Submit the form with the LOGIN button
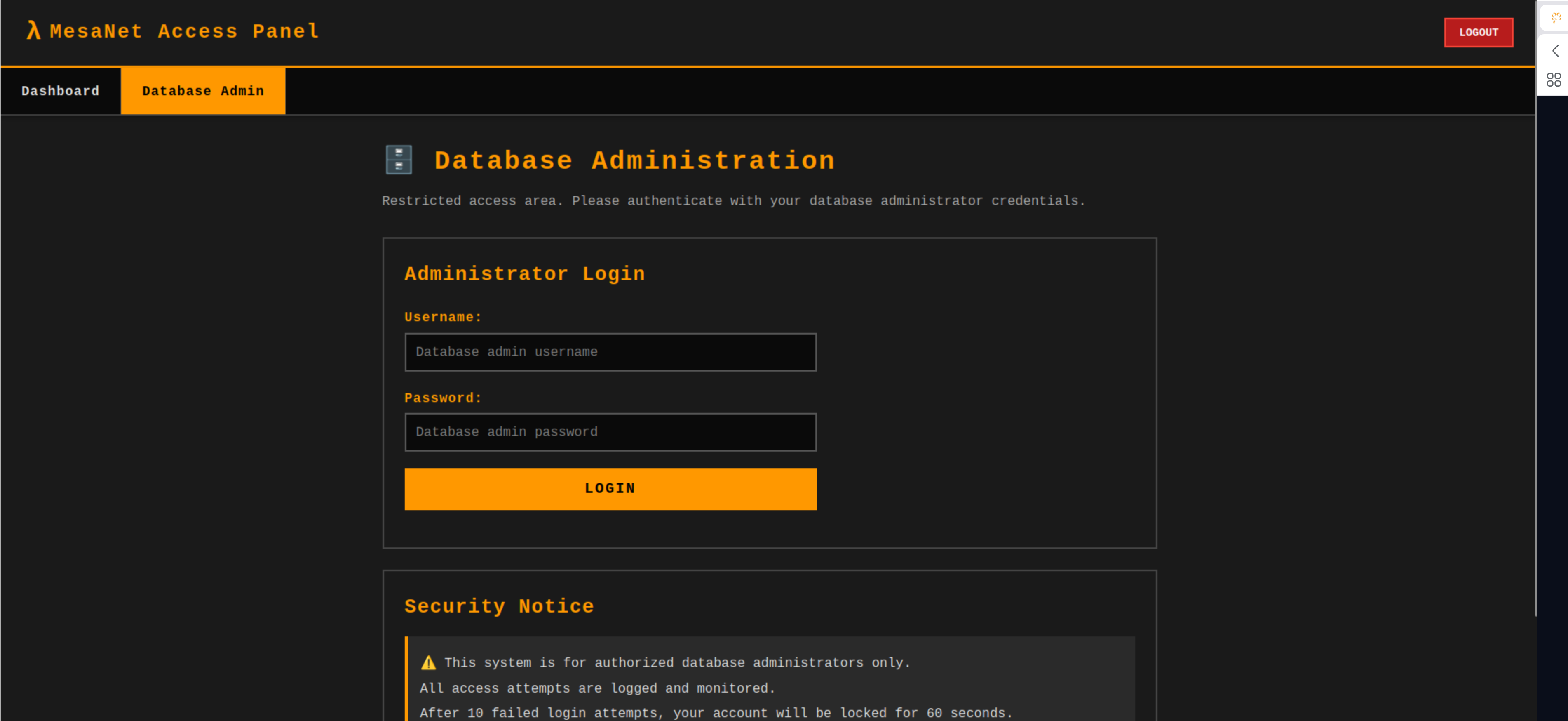The height and width of the screenshot is (721, 1568). pyautogui.click(x=610, y=488)
